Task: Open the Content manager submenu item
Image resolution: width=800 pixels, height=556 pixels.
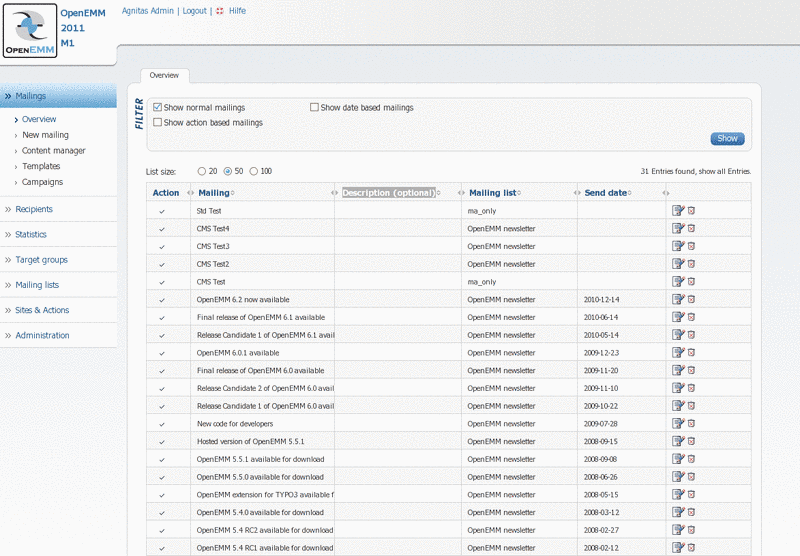Action: coord(54,151)
